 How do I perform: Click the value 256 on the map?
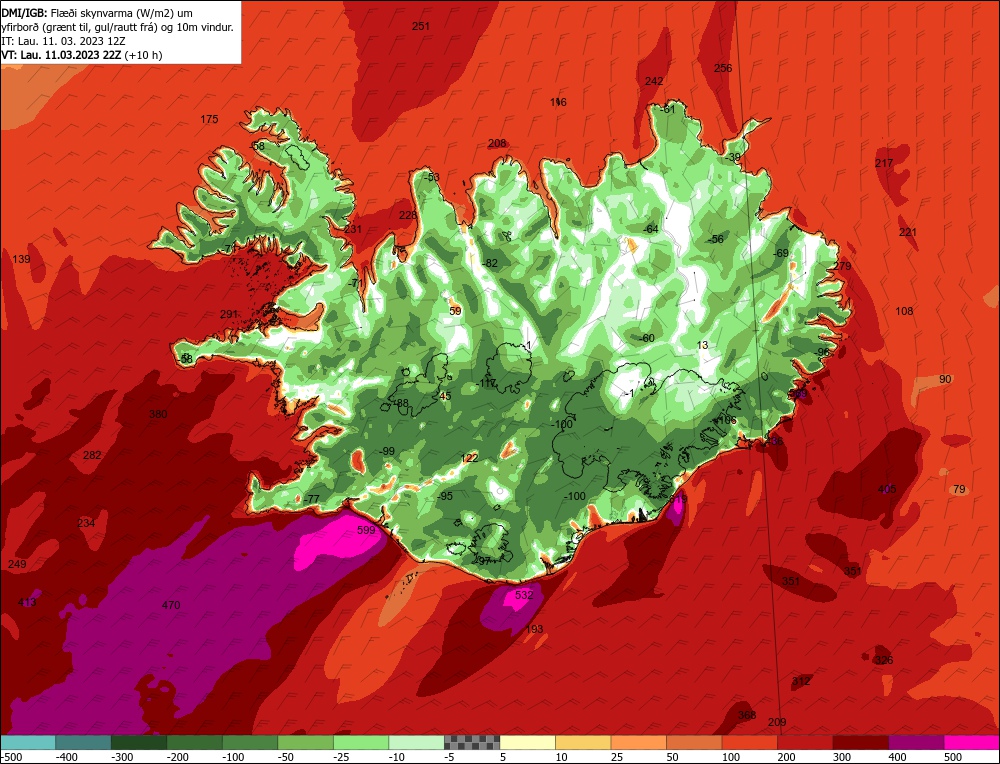[723, 68]
